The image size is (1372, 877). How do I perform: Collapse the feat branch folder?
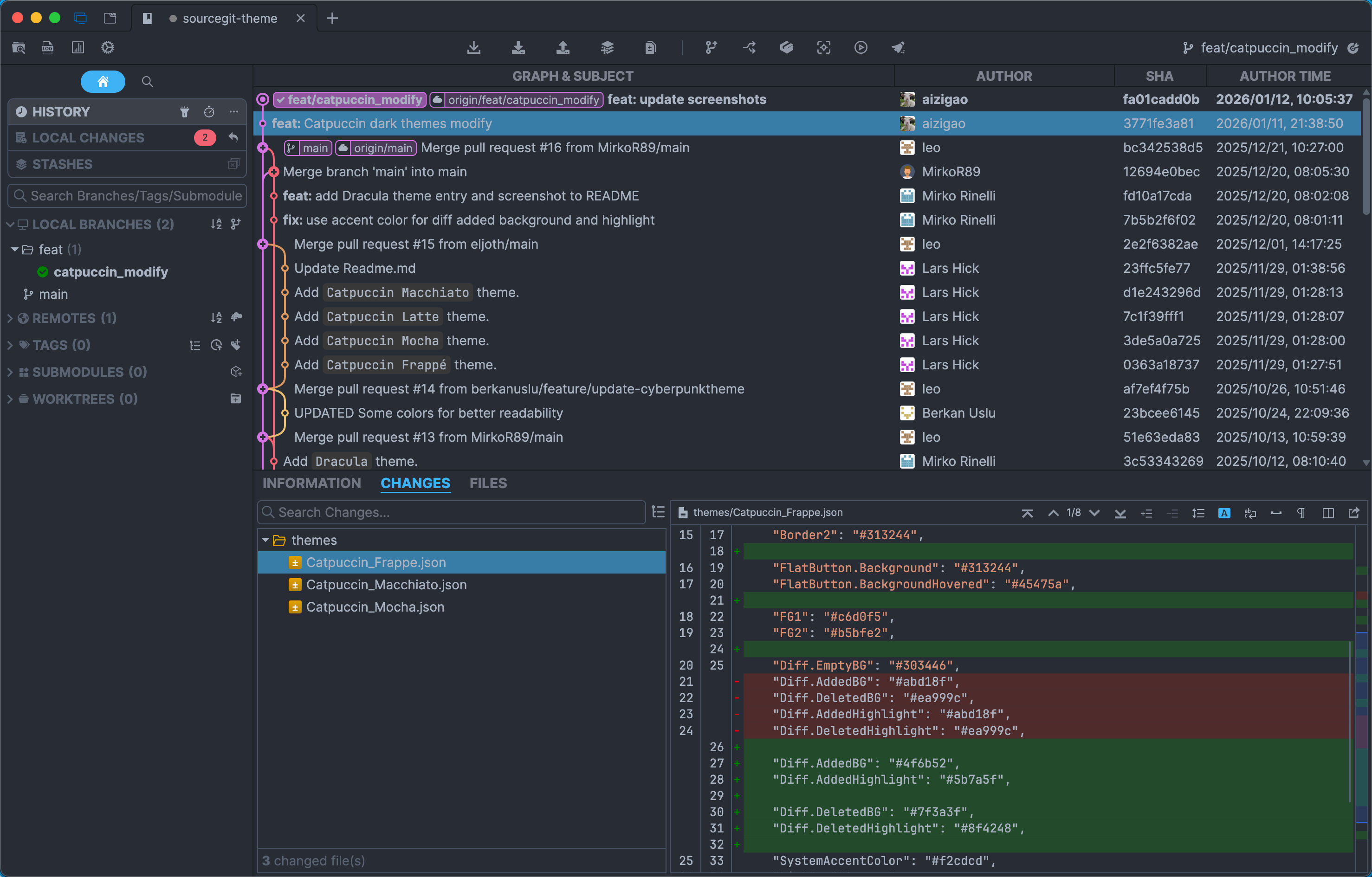coord(15,250)
